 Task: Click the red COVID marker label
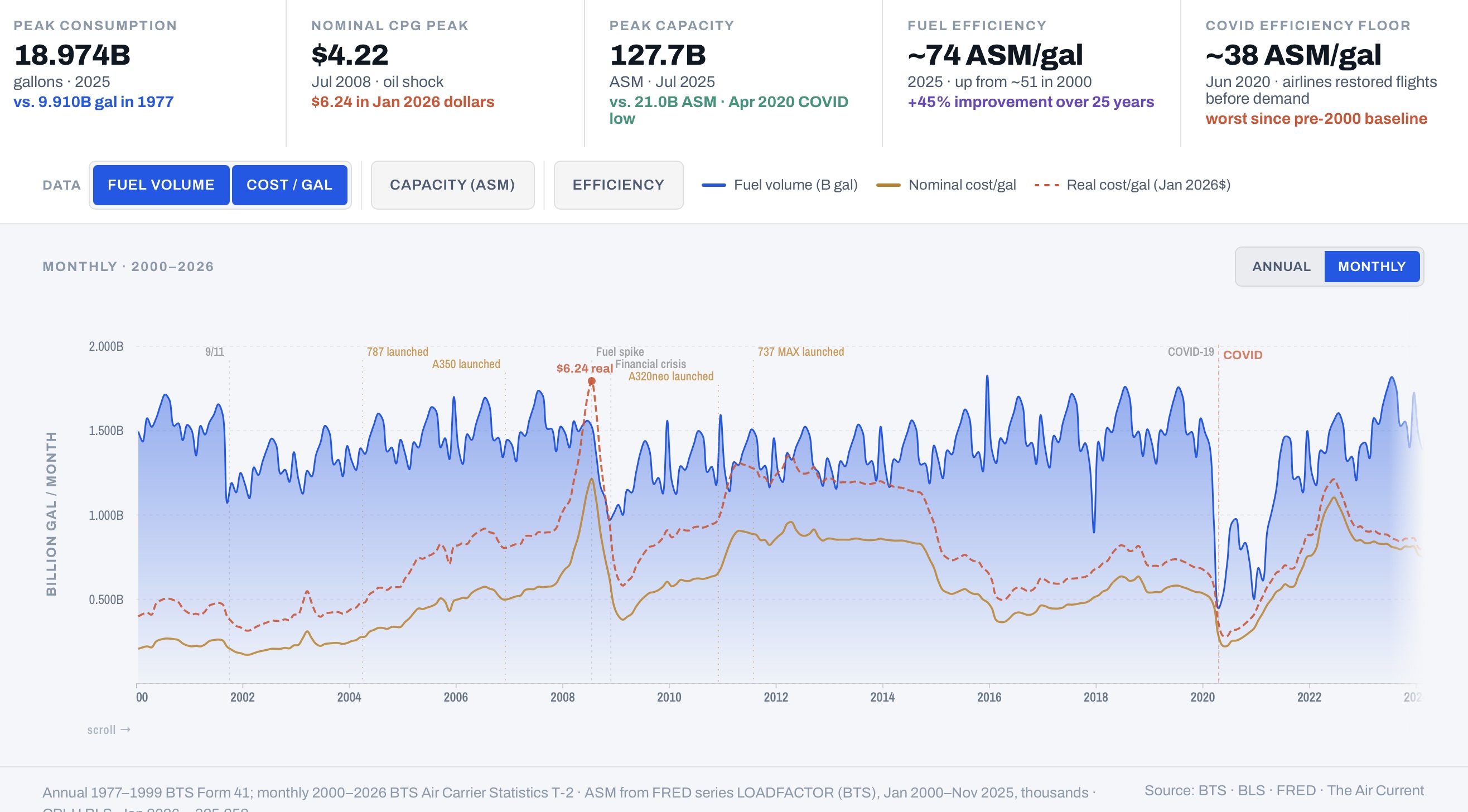[x=1242, y=355]
